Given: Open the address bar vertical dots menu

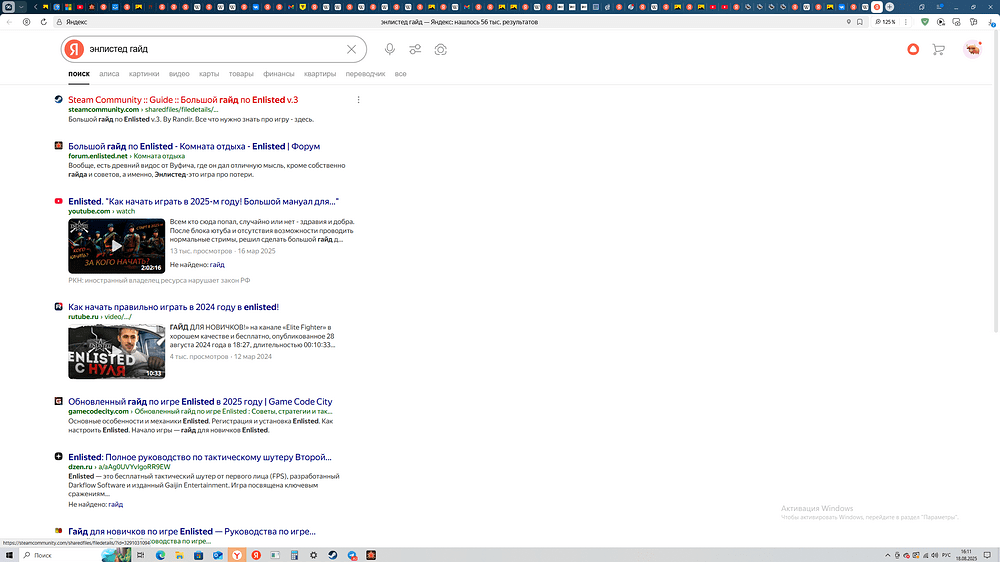Looking at the screenshot, I should click(906, 22).
